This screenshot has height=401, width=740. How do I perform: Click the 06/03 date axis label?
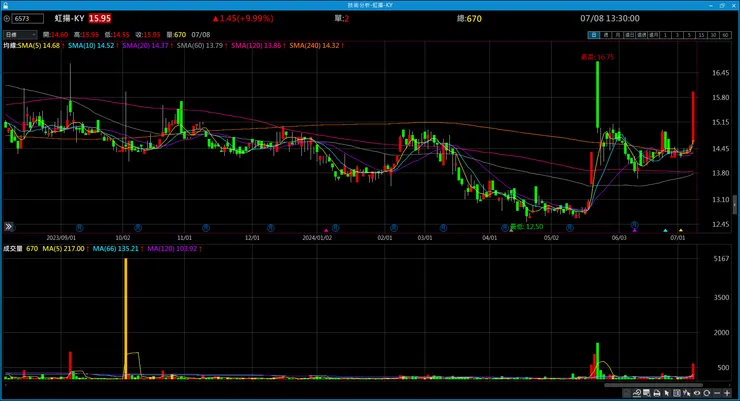point(619,238)
